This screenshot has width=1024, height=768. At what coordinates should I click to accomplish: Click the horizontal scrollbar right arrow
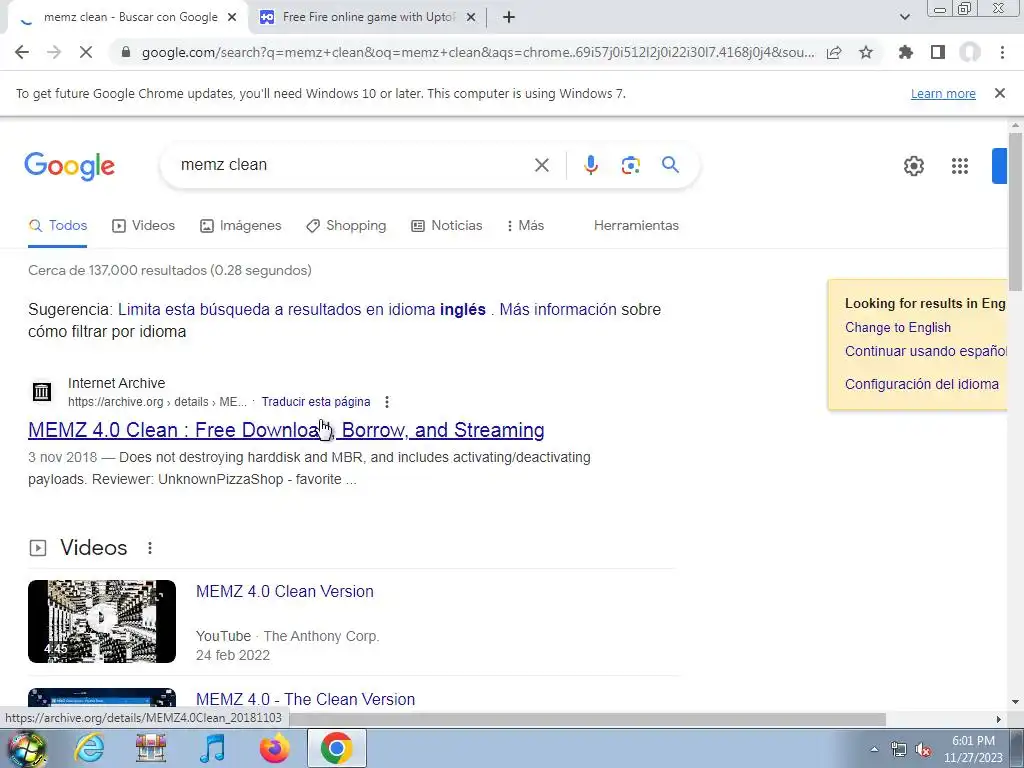(999, 719)
